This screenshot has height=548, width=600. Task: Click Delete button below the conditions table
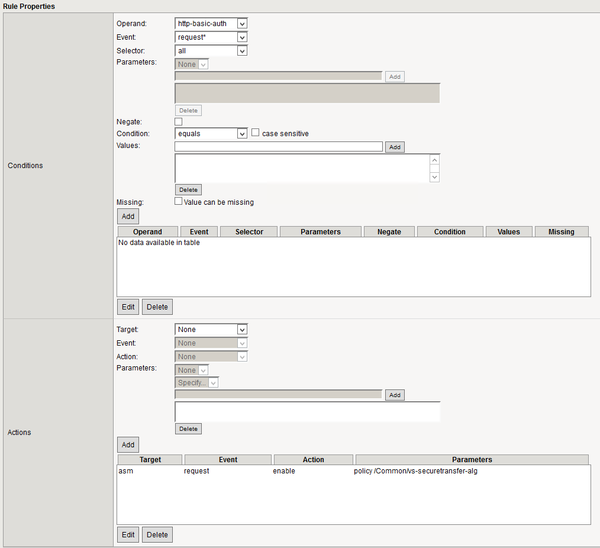[157, 307]
